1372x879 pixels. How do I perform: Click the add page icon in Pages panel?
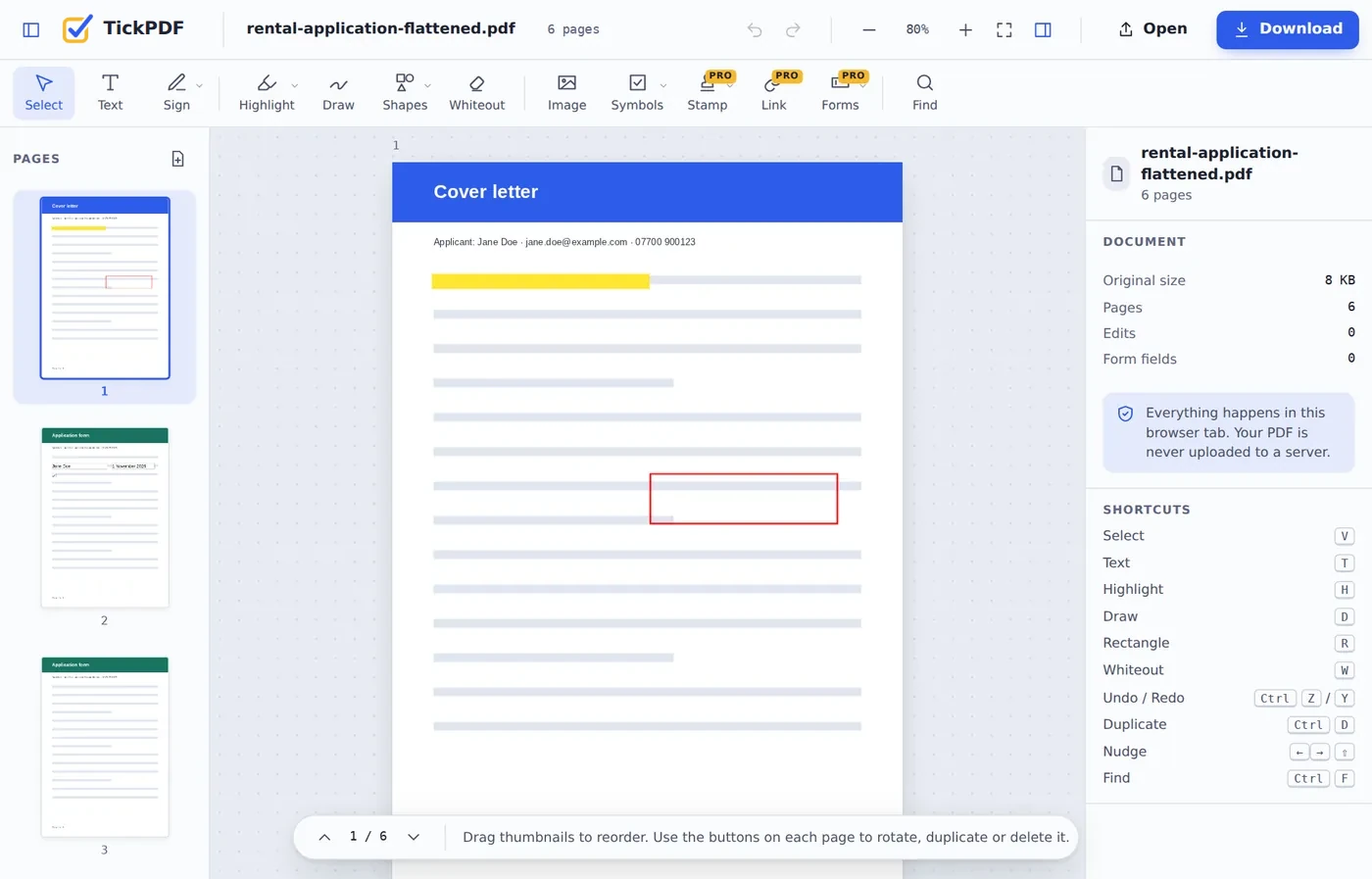tap(177, 159)
